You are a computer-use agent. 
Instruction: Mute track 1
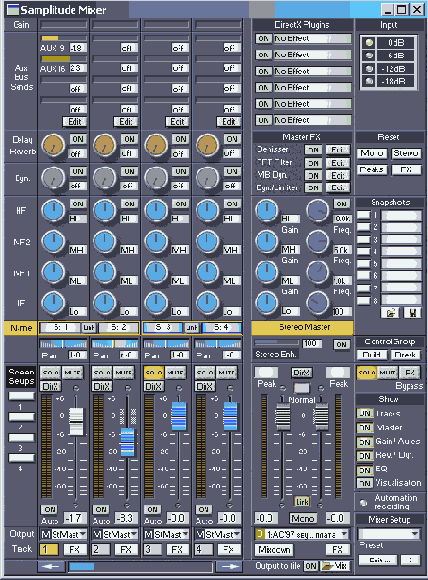tap(72, 372)
